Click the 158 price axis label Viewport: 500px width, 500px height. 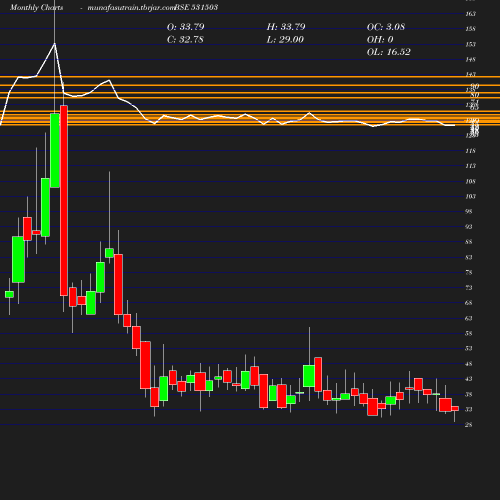point(470,29)
